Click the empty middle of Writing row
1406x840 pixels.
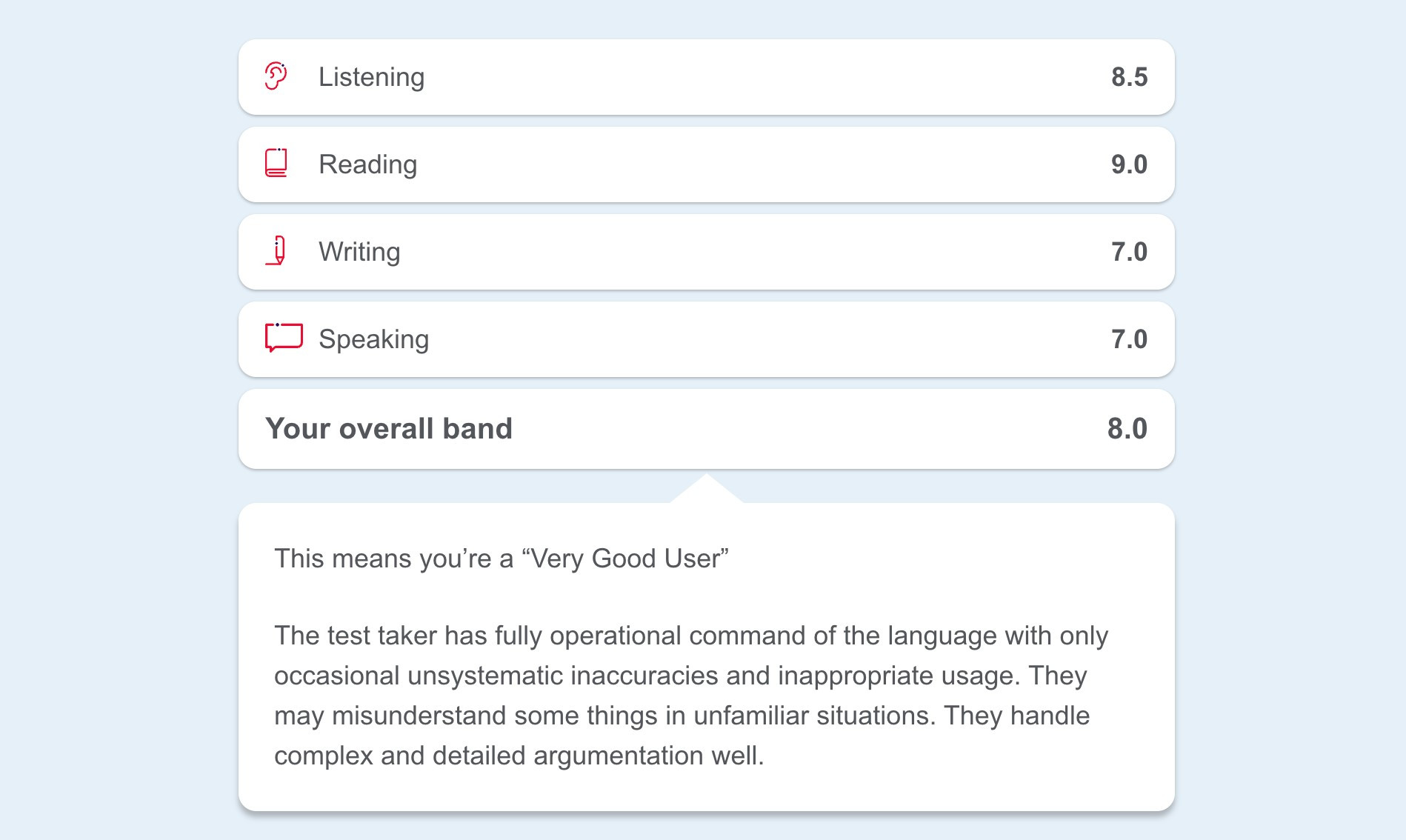[741, 252]
